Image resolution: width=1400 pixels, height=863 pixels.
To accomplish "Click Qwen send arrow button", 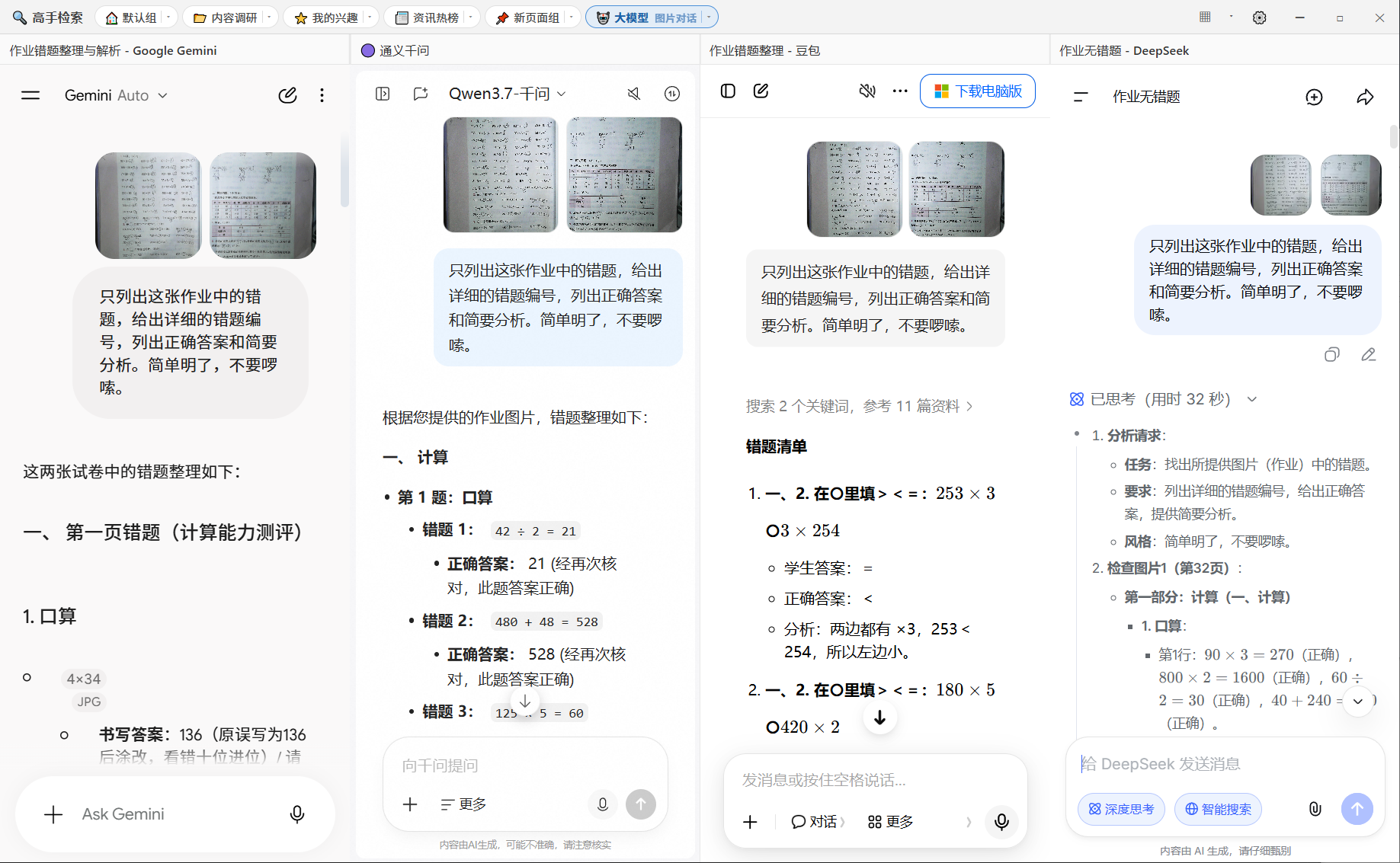I will 641,804.
